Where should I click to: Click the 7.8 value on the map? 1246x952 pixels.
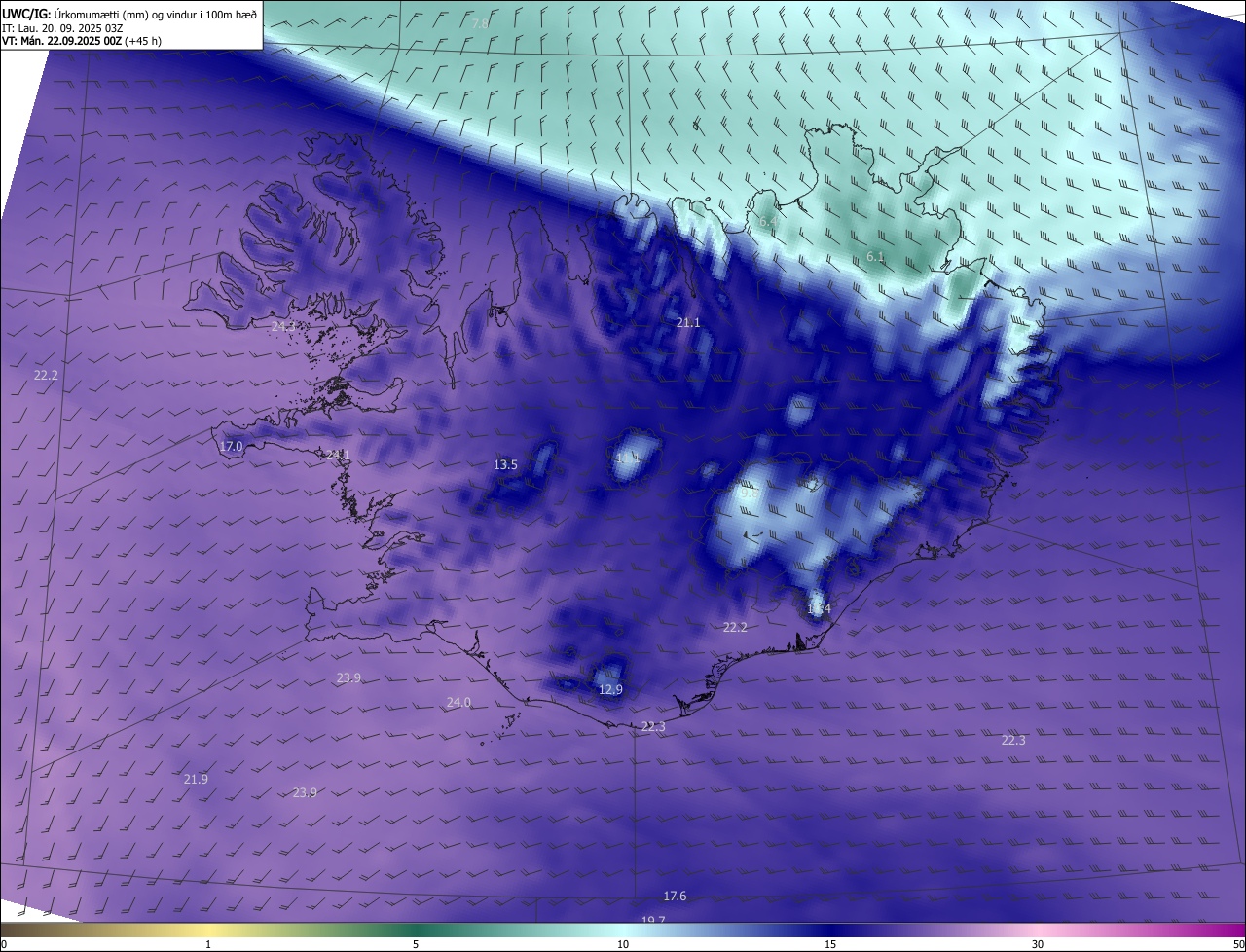[480, 23]
